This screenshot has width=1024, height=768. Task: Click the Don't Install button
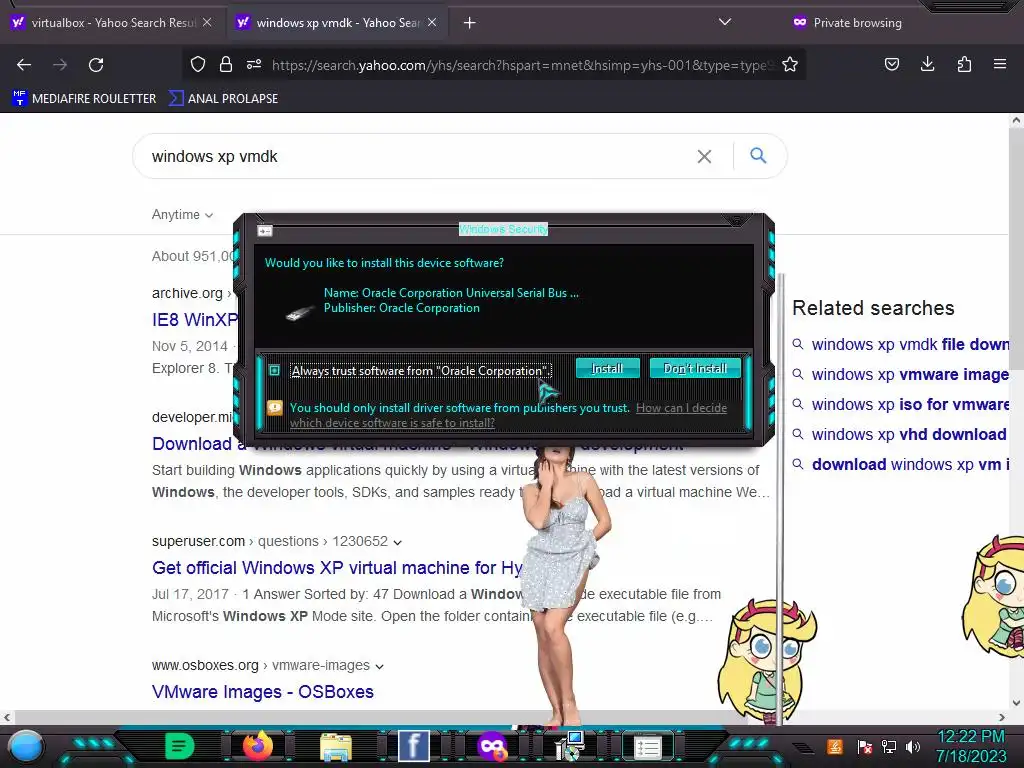[x=695, y=368]
